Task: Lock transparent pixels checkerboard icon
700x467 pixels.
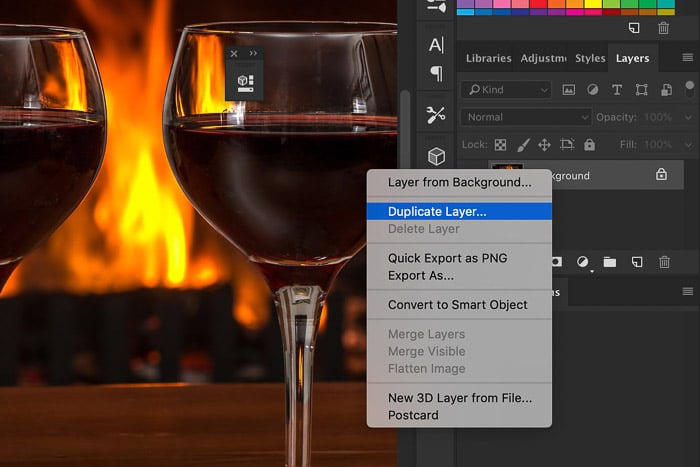Action: click(500, 145)
